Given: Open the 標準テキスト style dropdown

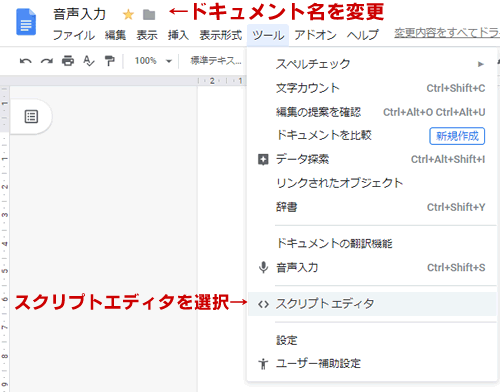Looking at the screenshot, I should tap(216, 61).
